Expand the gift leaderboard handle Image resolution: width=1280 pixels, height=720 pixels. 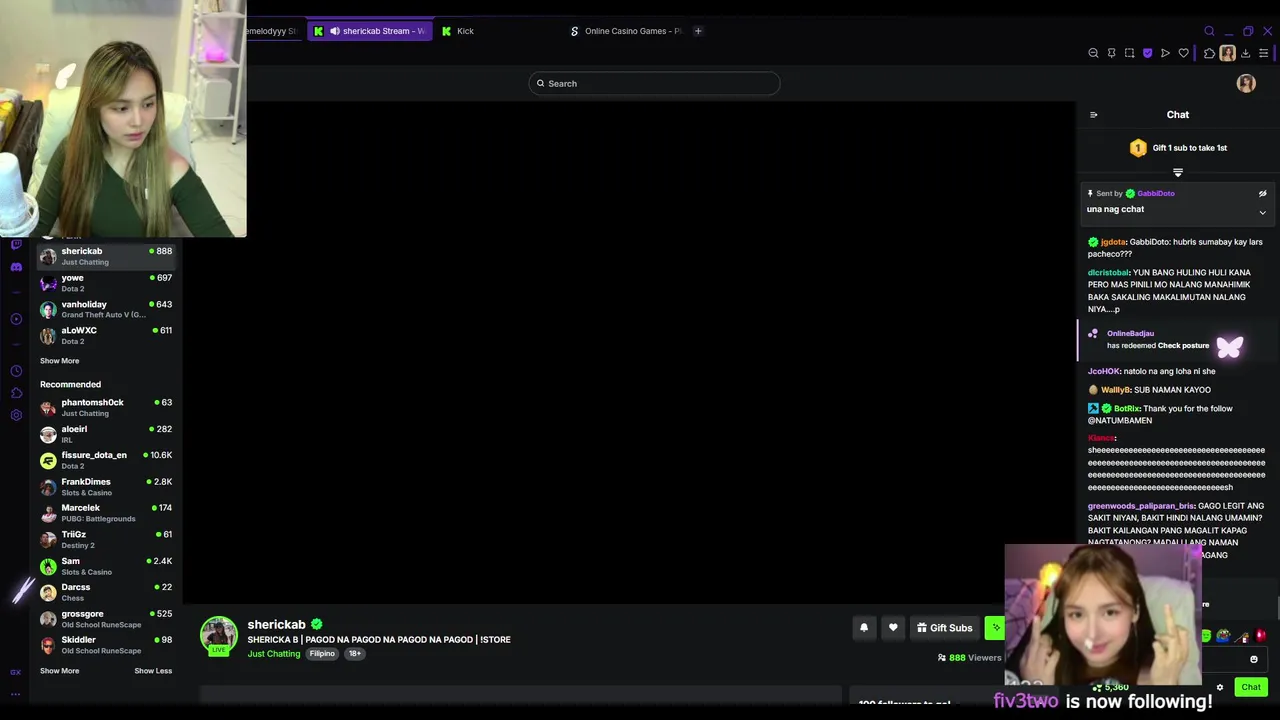1178,172
